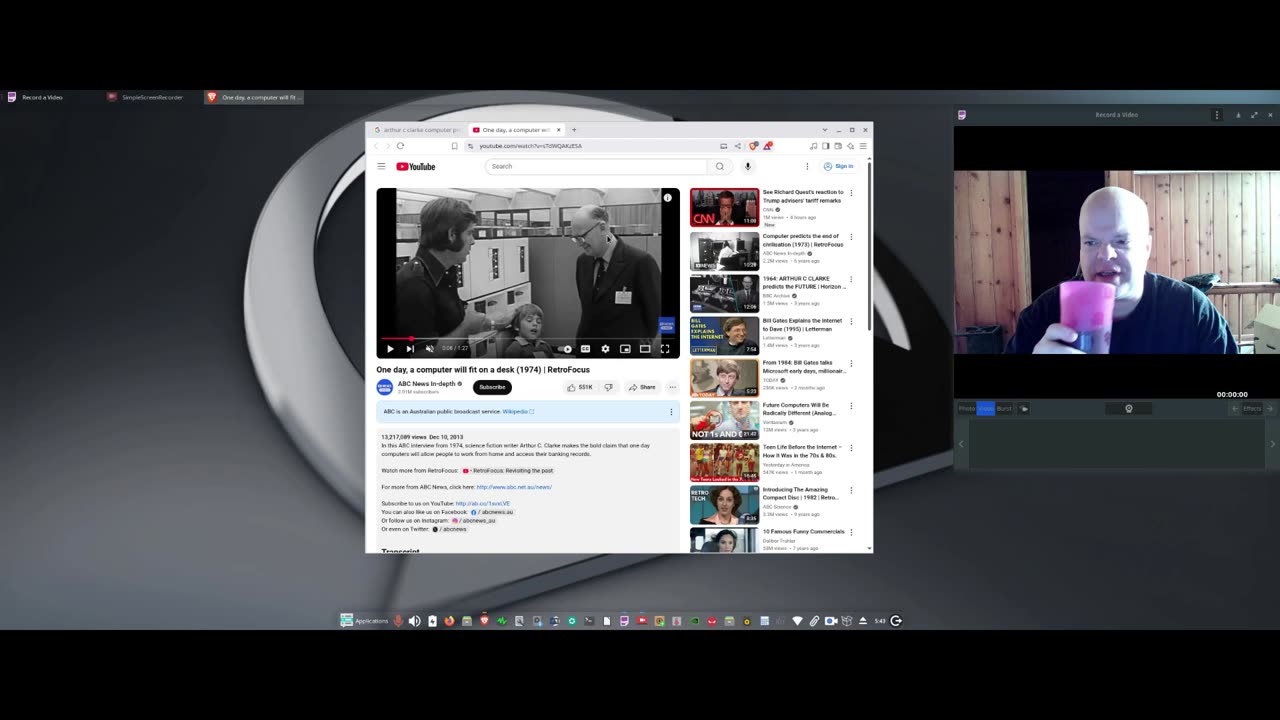The image size is (1280, 720).
Task: Toggle the browser sidebar panel icon
Action: 825,146
